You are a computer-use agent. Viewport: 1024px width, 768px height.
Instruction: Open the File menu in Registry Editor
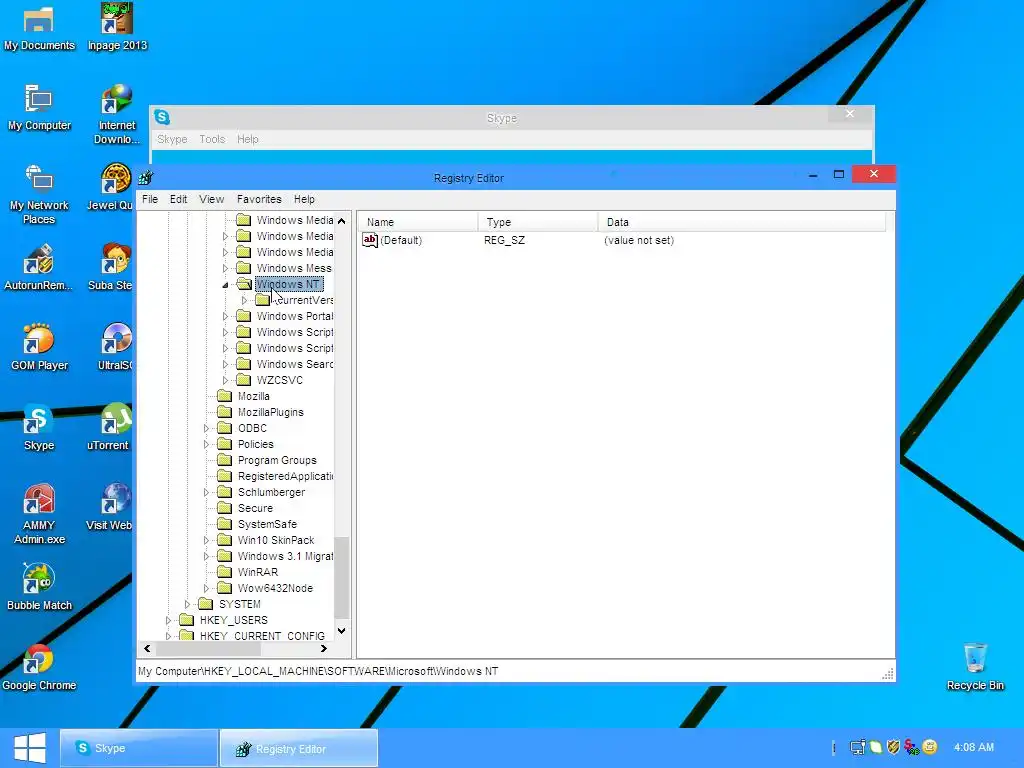150,199
